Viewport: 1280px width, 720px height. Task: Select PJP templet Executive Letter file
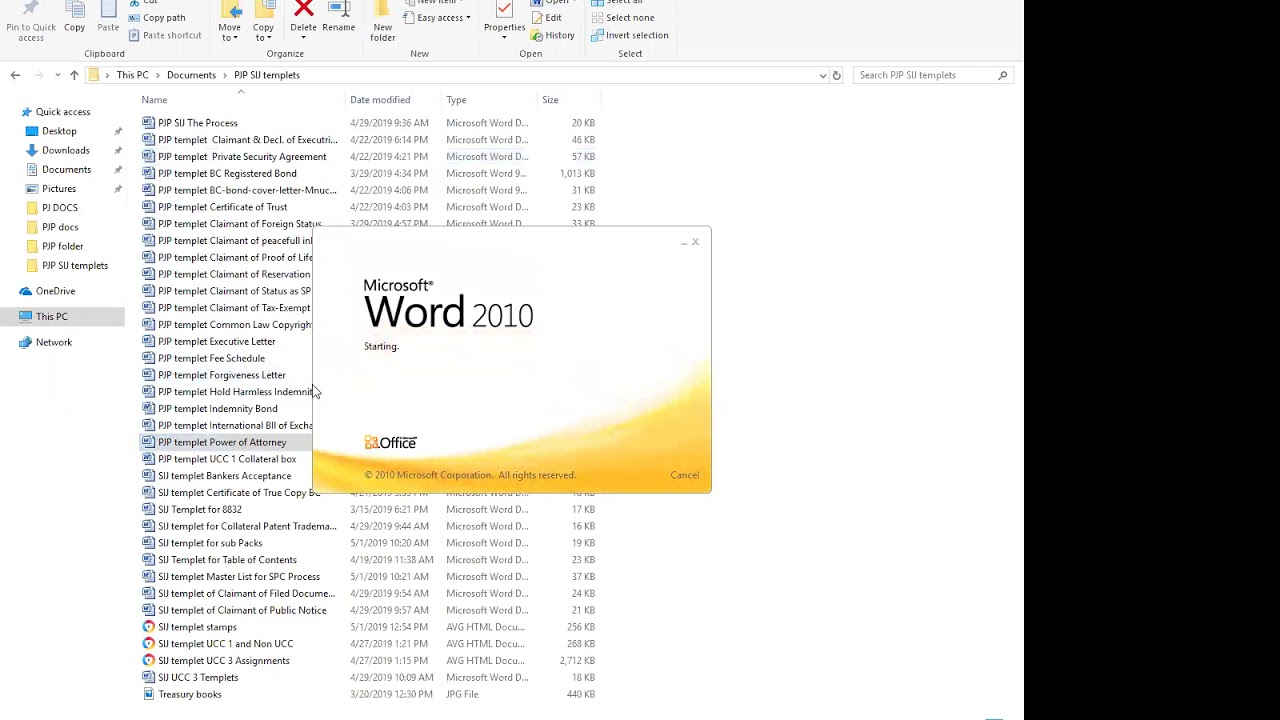(216, 341)
